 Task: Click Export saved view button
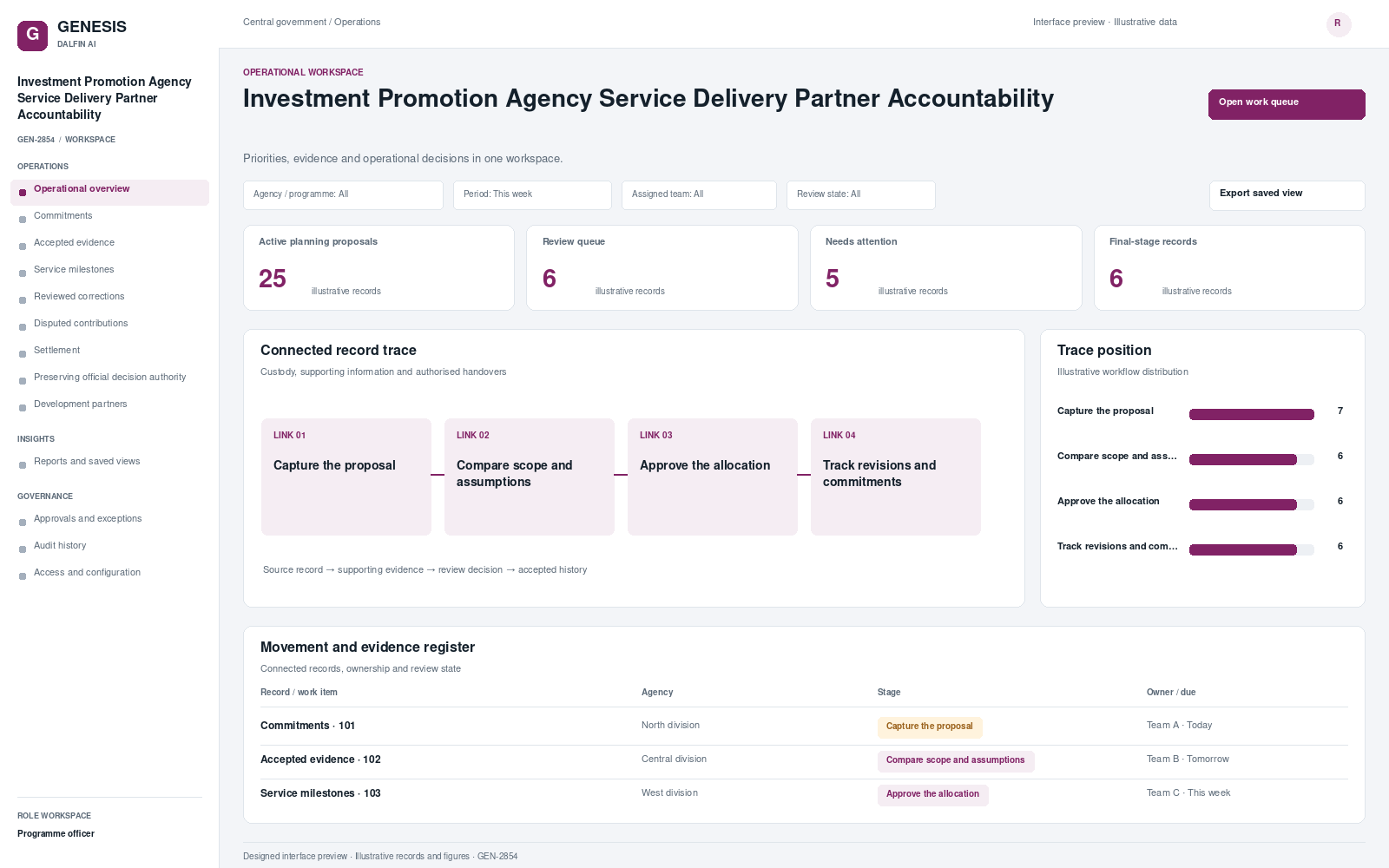[x=1287, y=195]
